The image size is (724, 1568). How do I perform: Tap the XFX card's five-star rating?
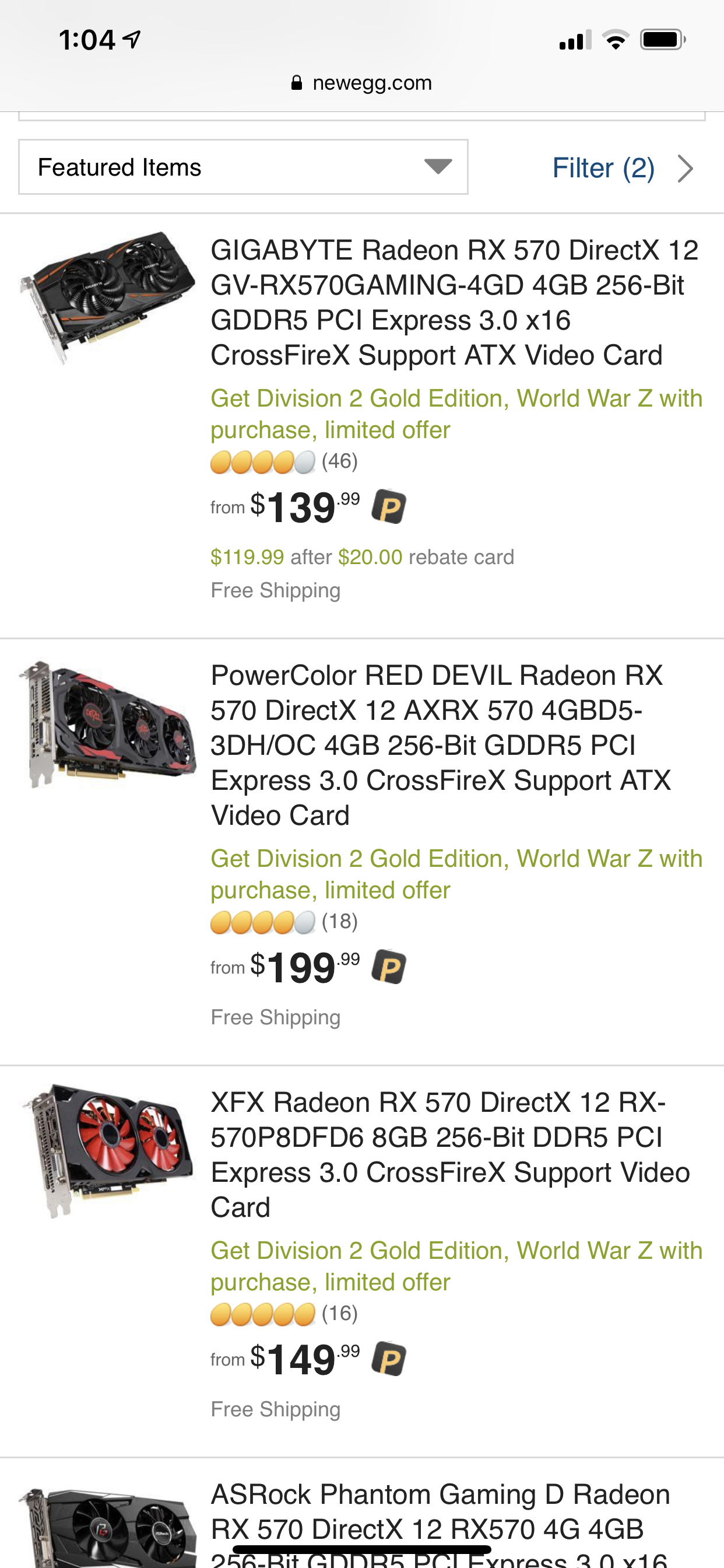263,1315
